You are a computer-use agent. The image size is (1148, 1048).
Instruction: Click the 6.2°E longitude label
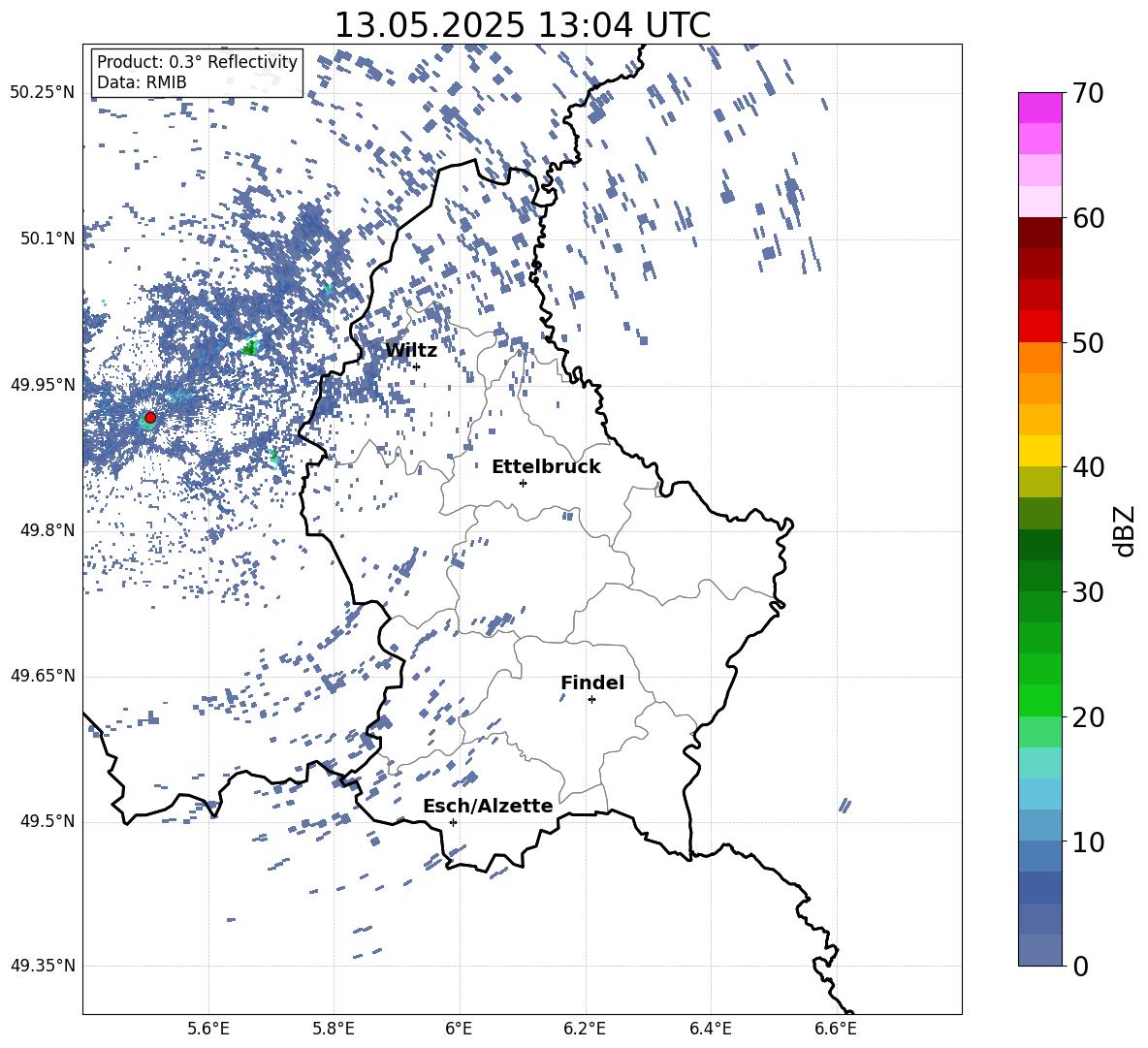(x=585, y=1030)
